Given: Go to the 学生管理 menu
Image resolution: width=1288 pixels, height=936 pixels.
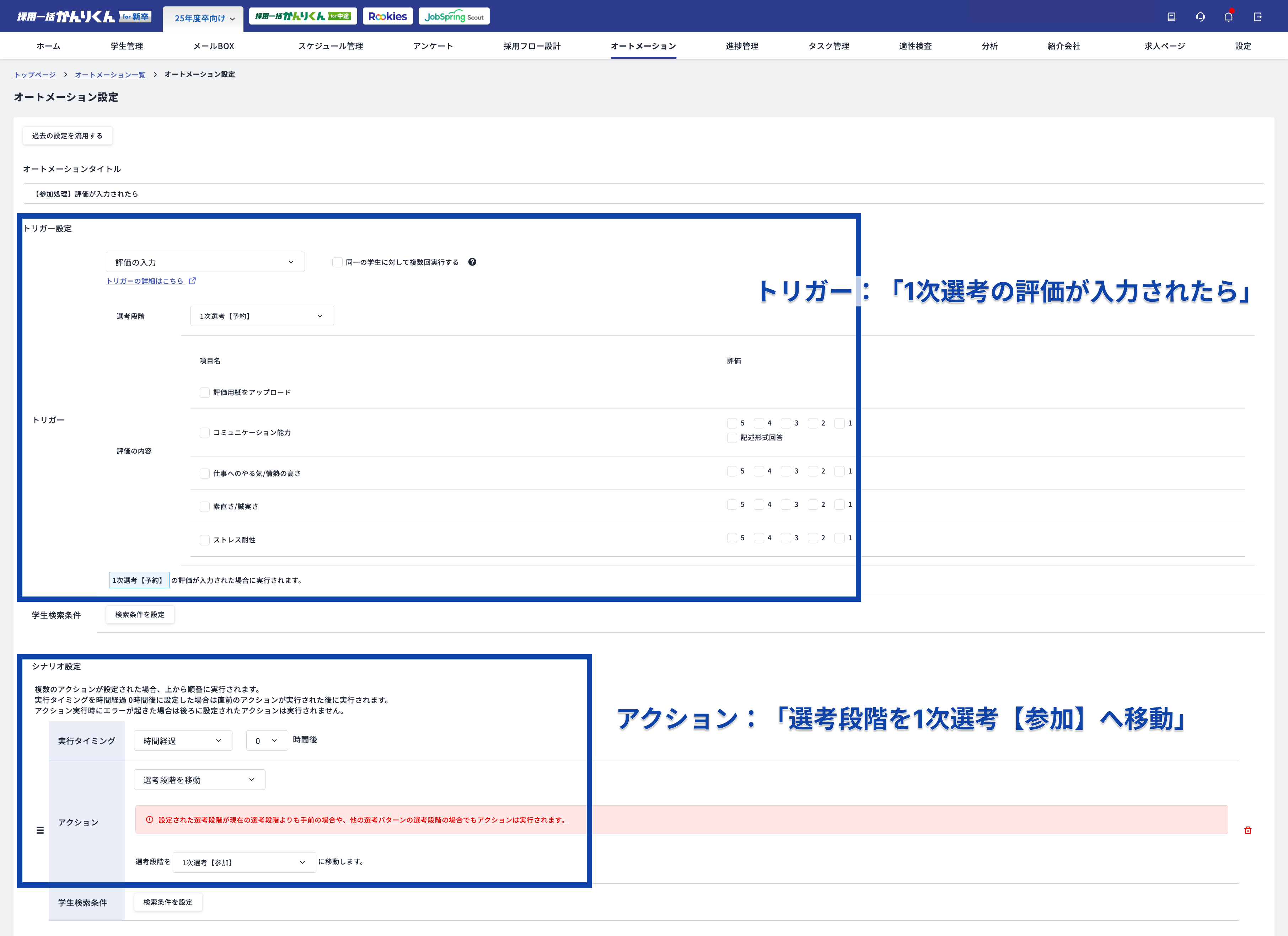Looking at the screenshot, I should pyautogui.click(x=127, y=46).
